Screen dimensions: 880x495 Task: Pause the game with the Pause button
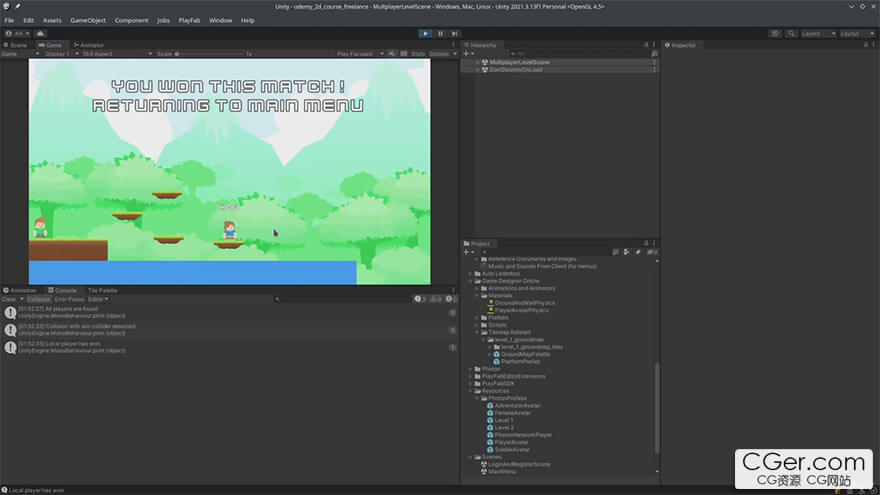[441, 34]
